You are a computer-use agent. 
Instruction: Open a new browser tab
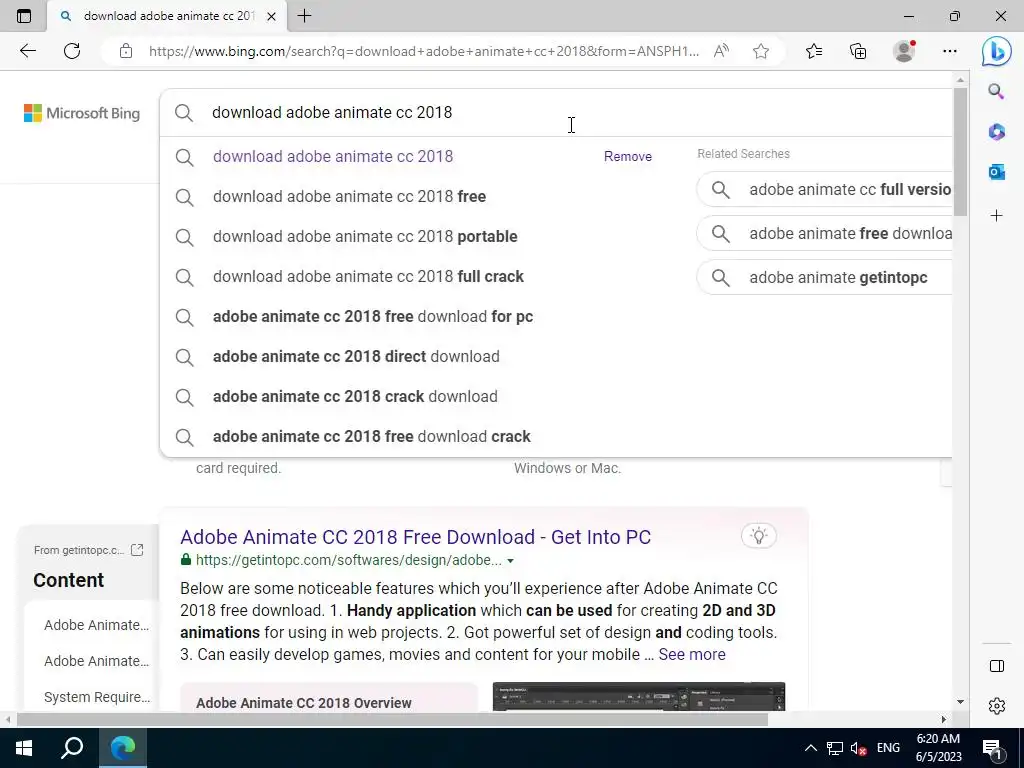304,16
